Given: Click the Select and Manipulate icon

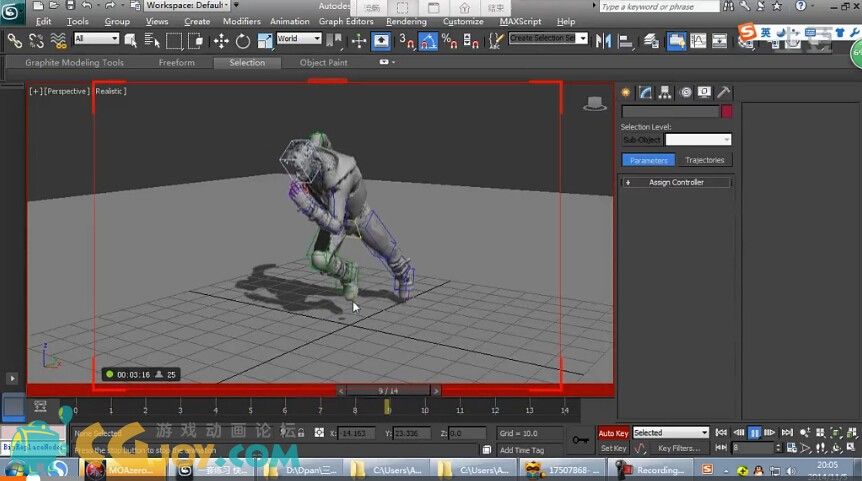Looking at the screenshot, I should pos(358,41).
